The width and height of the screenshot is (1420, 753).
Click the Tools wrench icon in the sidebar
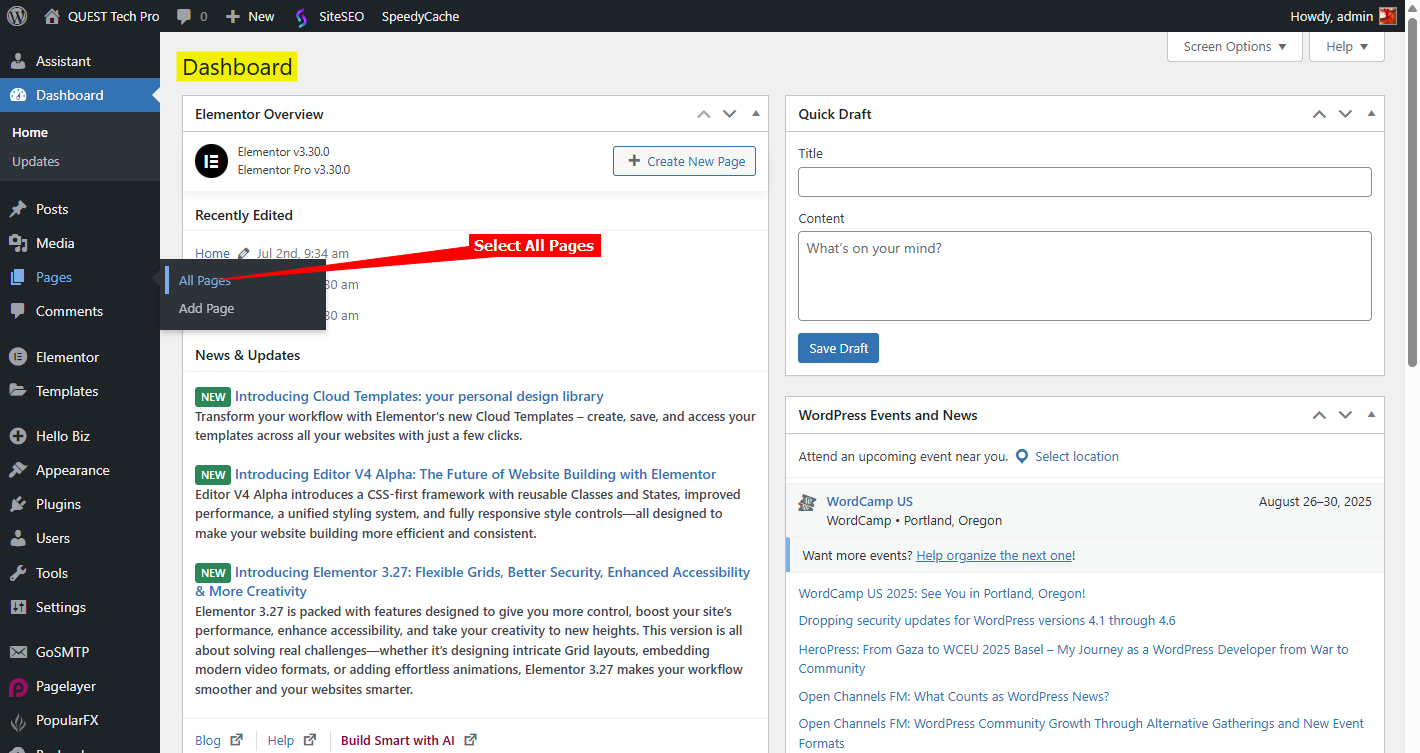[x=17, y=573]
